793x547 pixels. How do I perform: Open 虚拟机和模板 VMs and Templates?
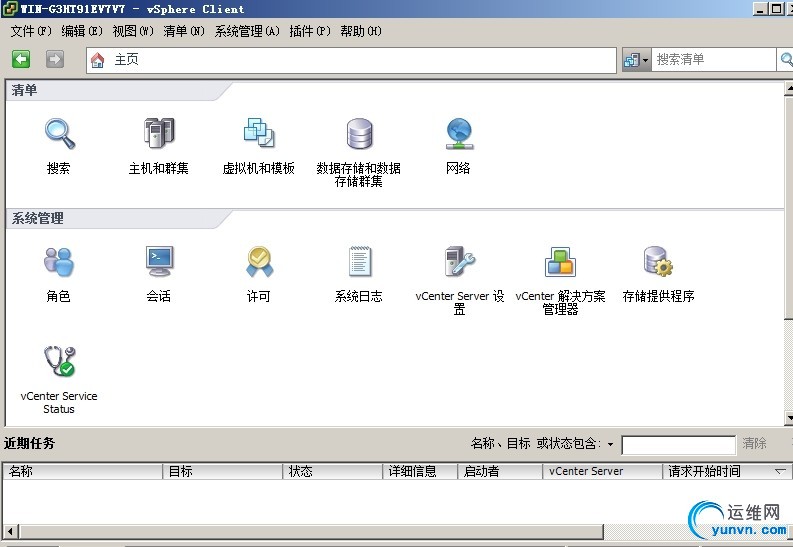[x=258, y=146]
